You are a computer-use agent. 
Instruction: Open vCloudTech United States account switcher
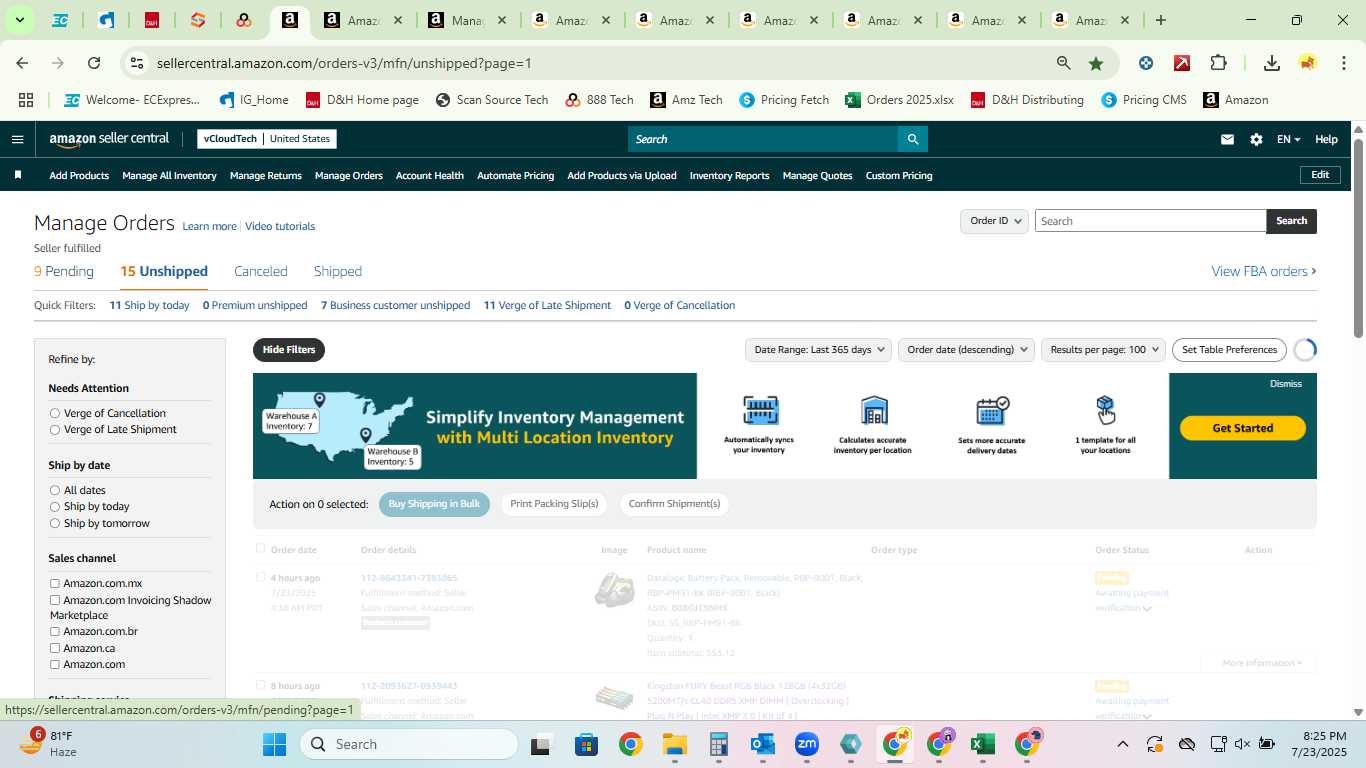click(x=266, y=139)
